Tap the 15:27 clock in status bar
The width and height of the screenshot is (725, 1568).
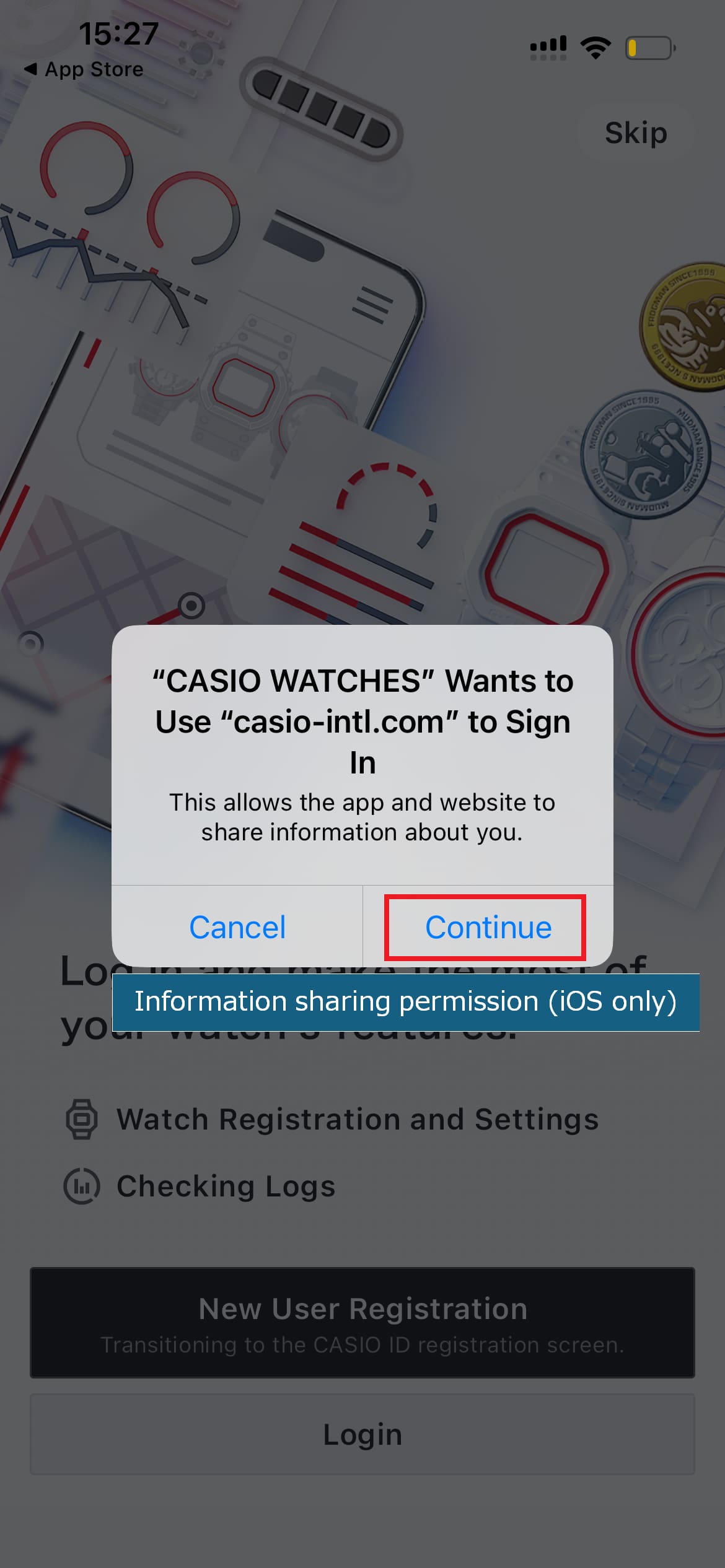point(118,33)
